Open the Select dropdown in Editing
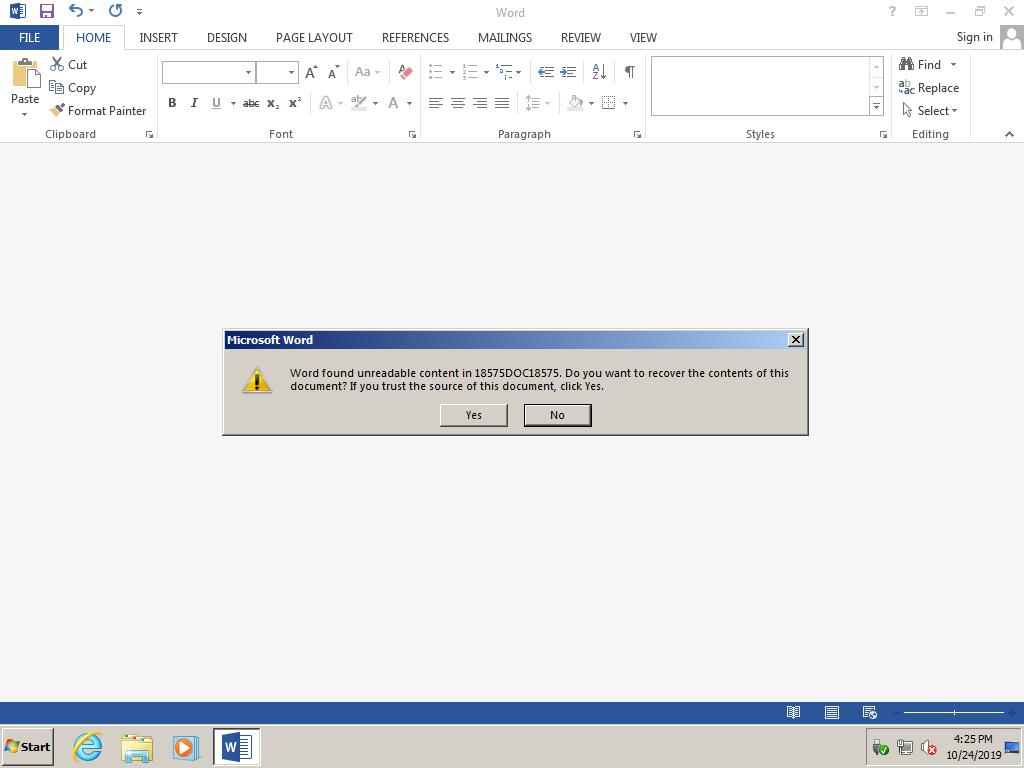The height and width of the screenshot is (768, 1024). (937, 110)
